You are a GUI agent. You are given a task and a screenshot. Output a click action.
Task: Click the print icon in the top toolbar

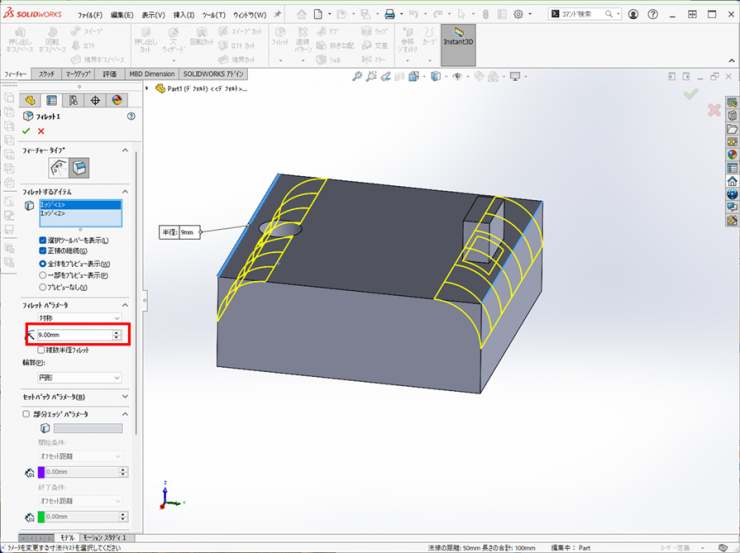point(390,14)
